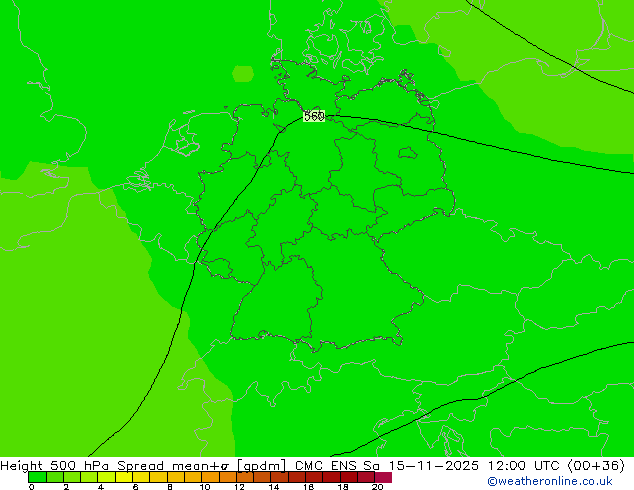Click the 'Spread mean+σ' caption text
Viewport: 634px width, 490px height.
tap(175, 466)
